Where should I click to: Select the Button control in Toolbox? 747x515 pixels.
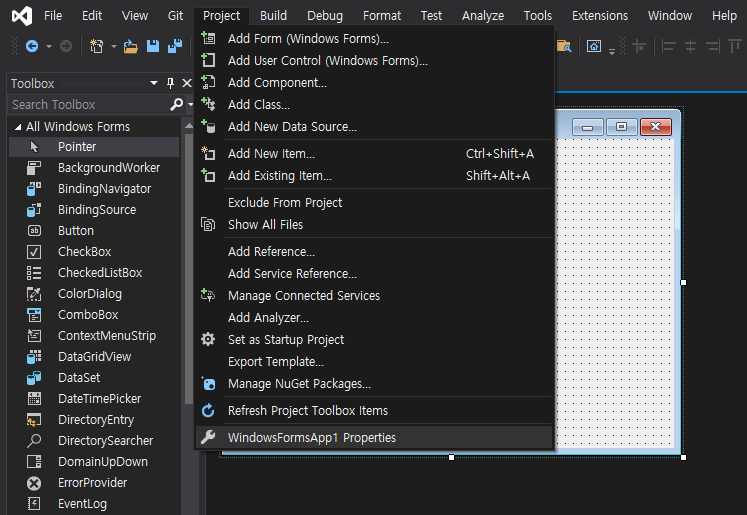pos(94,231)
